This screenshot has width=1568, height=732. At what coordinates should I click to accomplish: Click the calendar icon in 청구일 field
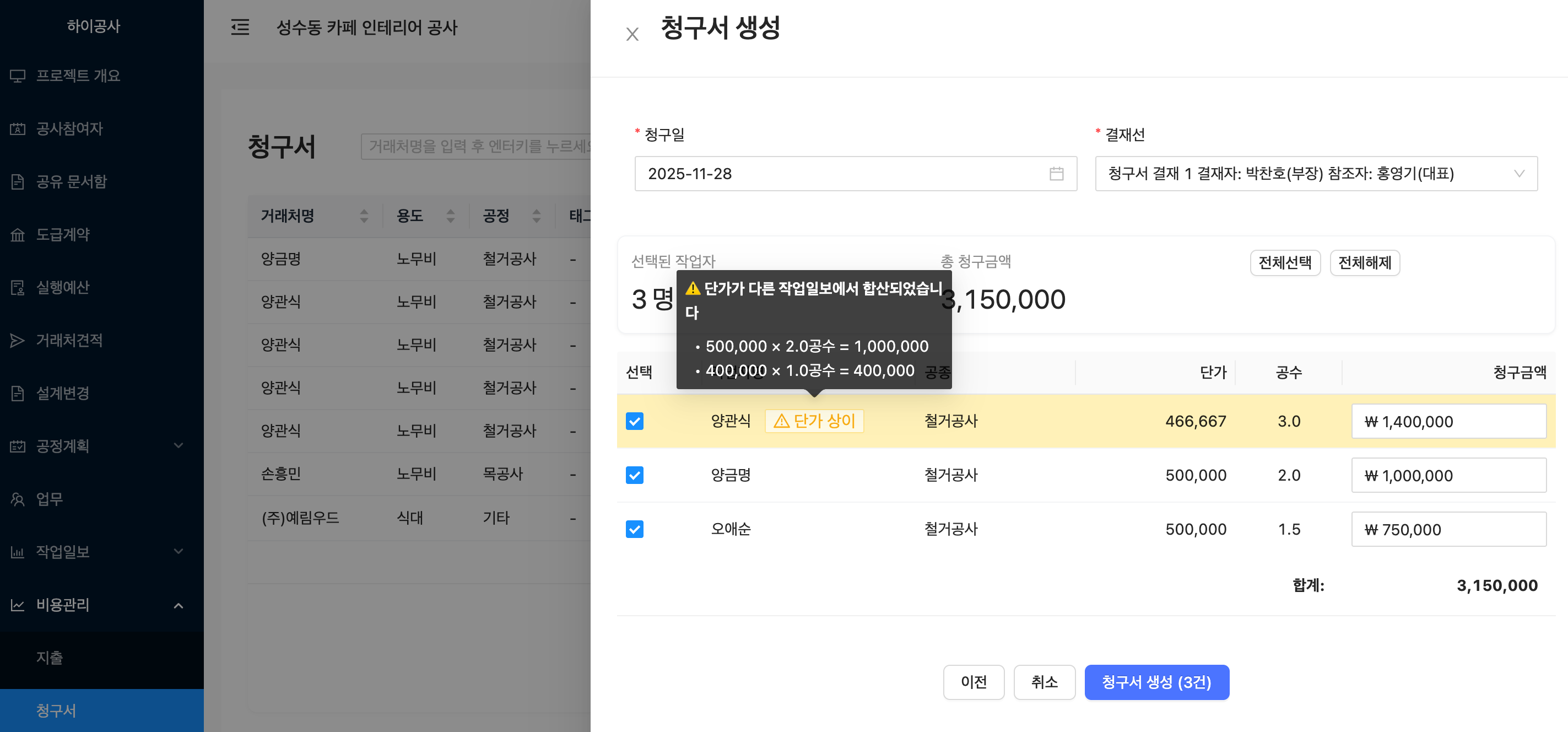click(x=1056, y=174)
